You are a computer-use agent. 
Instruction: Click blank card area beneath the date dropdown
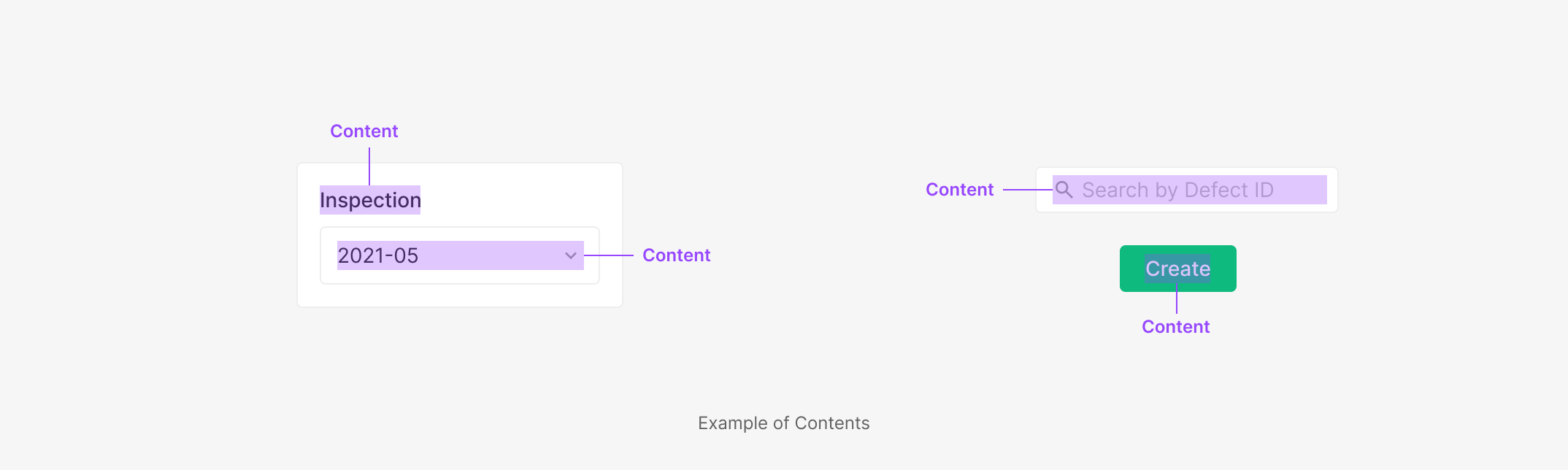(460, 296)
